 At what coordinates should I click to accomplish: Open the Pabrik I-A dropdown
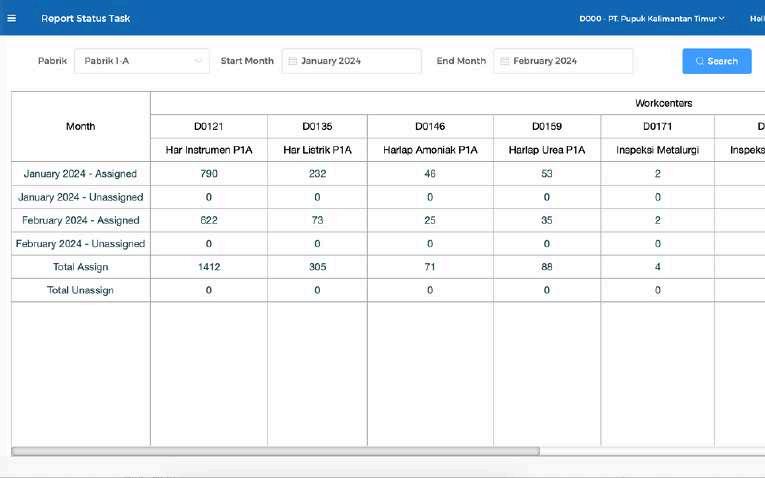pos(142,61)
